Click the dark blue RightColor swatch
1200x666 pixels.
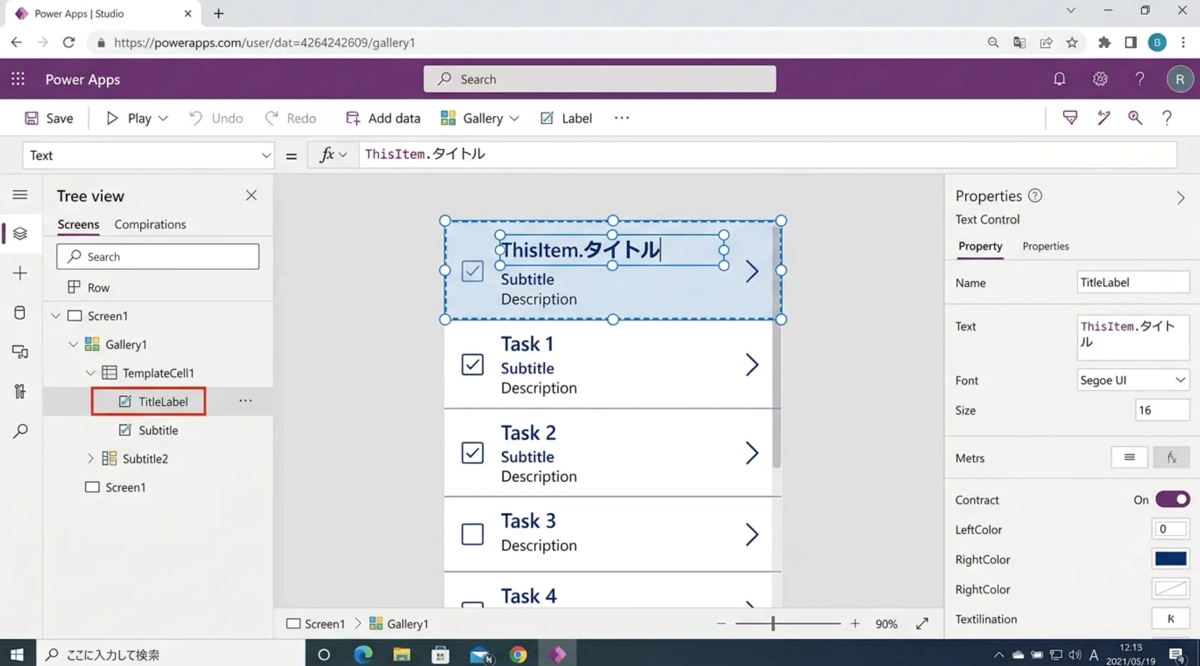pyautogui.click(x=1170, y=559)
